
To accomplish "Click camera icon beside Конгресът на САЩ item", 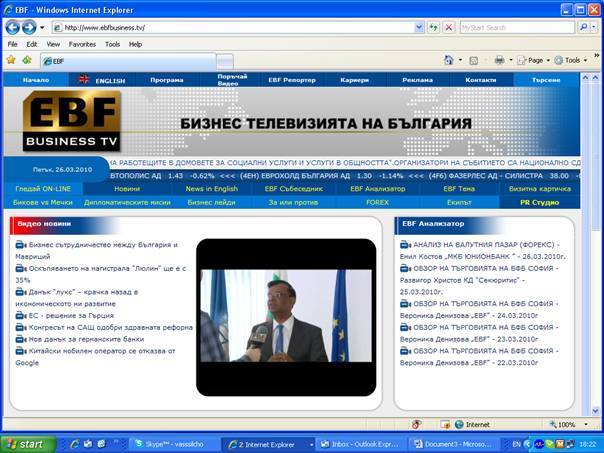I will (21, 327).
